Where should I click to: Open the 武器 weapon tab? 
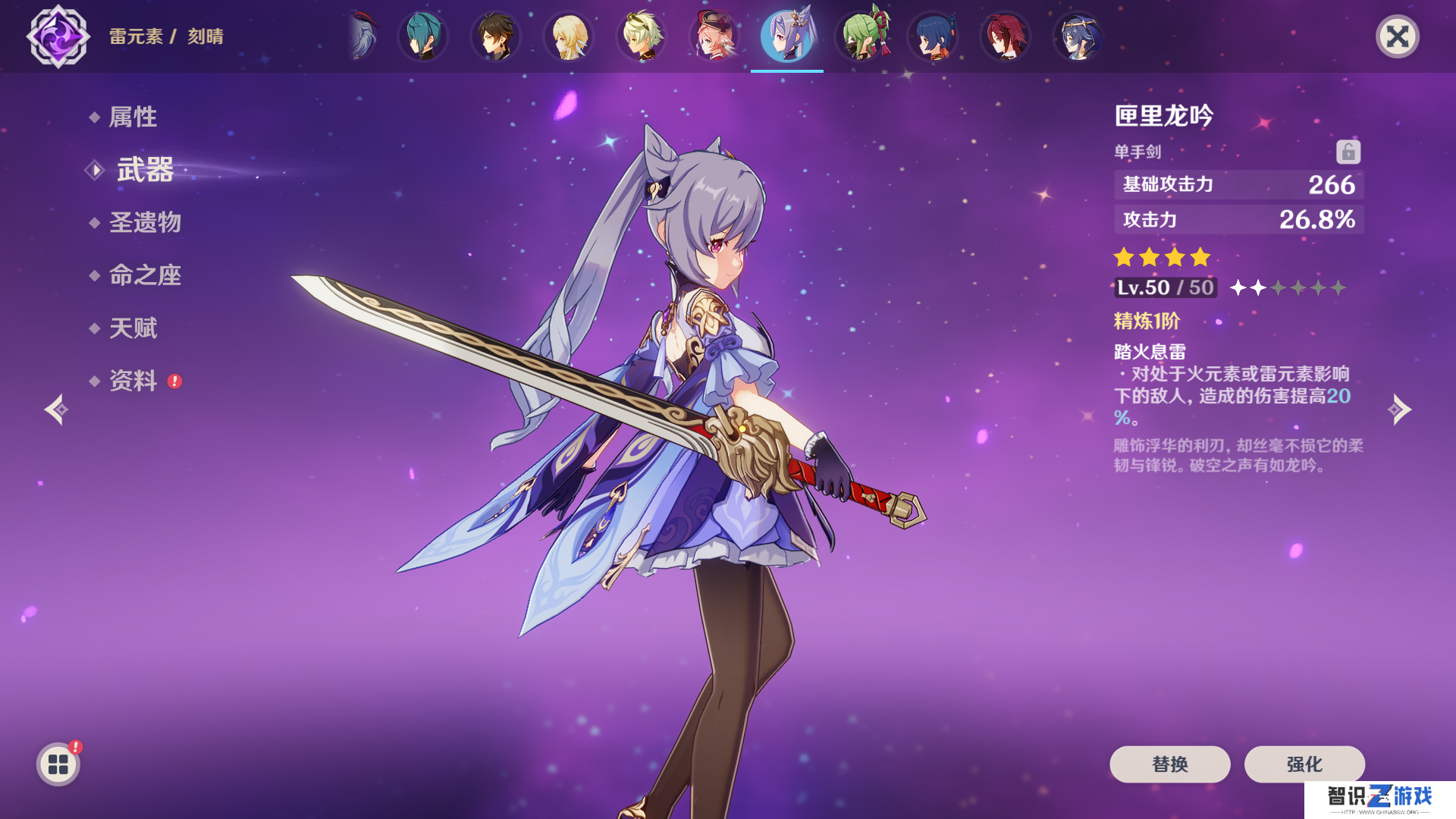tap(144, 170)
